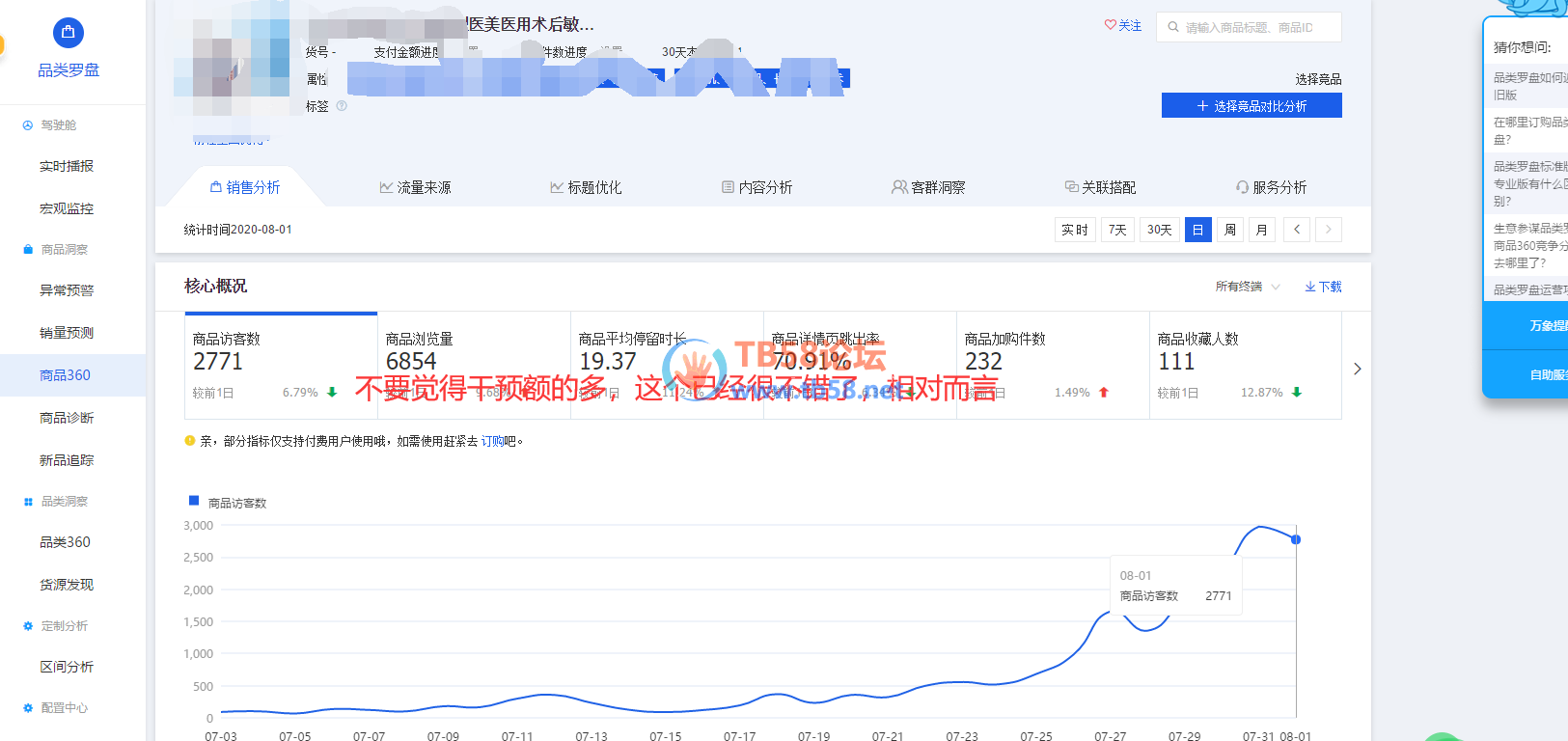Click the 订购 subscribe link
Screen dimensions: 1568x741
click(492, 441)
